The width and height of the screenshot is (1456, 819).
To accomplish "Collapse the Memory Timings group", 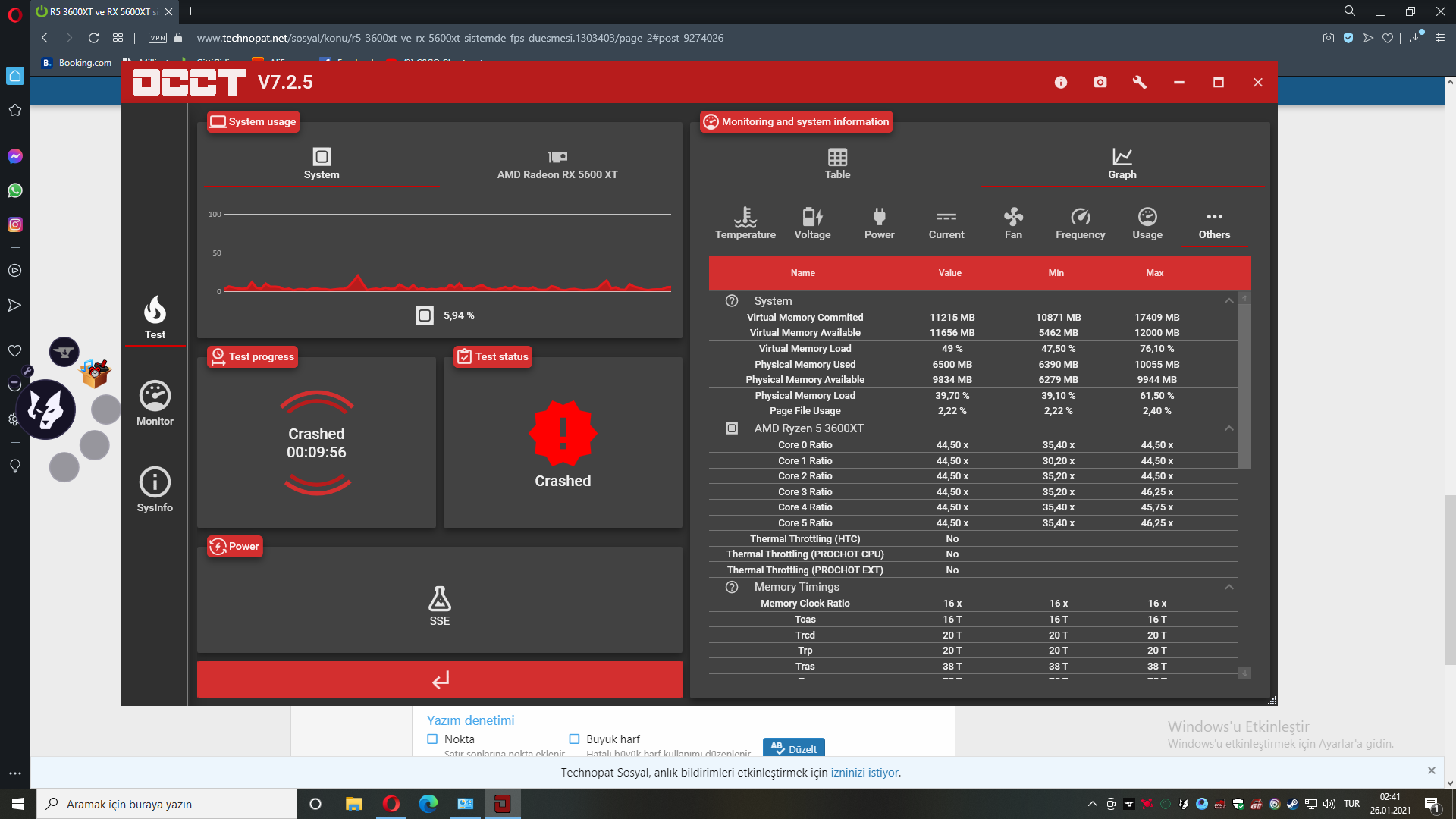I will (1228, 587).
